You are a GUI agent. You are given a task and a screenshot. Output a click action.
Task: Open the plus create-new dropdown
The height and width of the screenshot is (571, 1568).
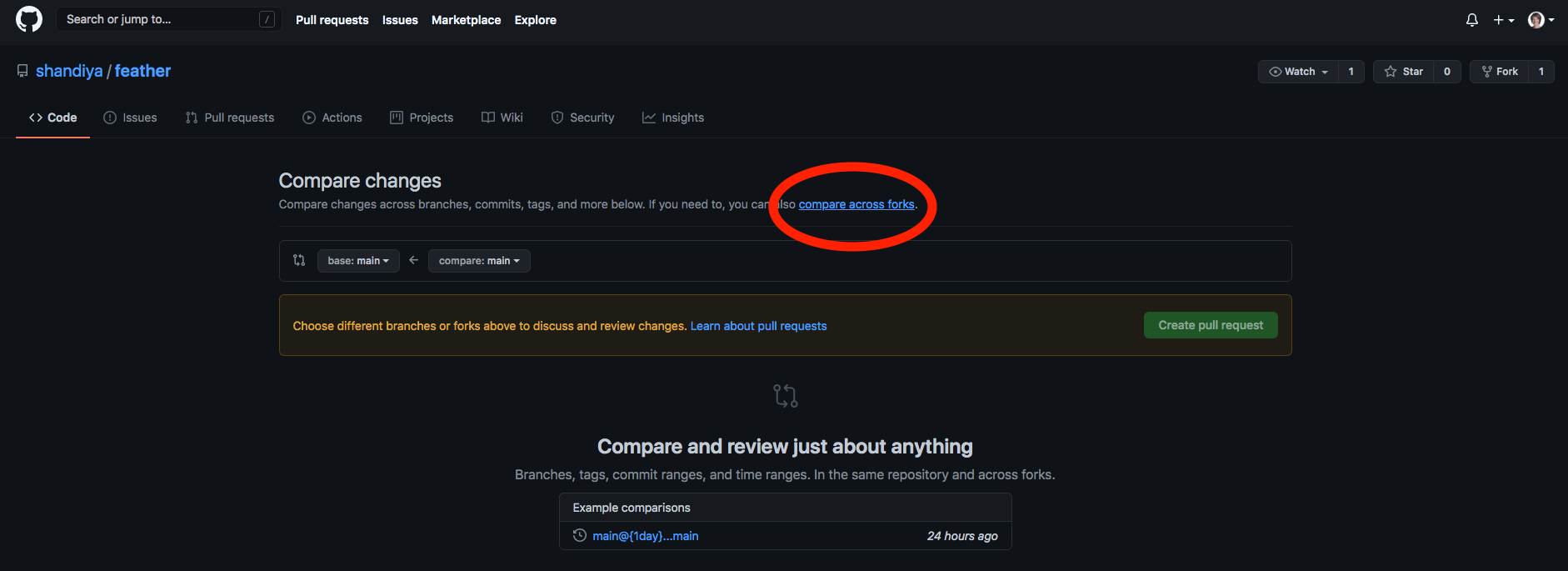[1504, 20]
